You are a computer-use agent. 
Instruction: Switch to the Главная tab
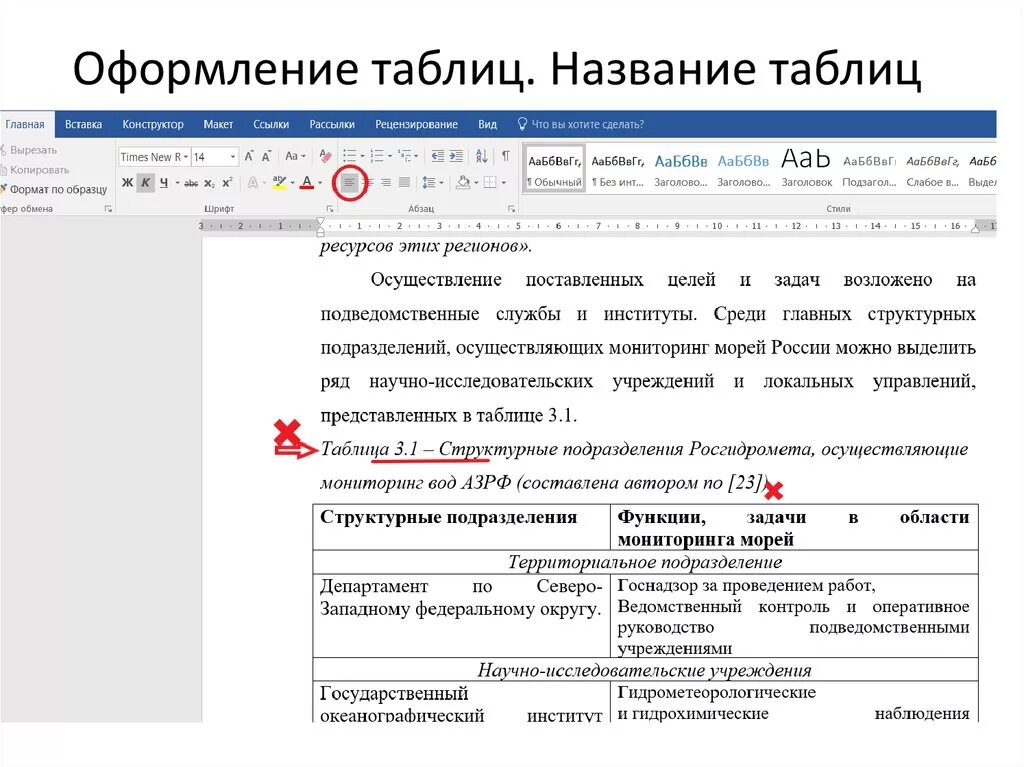(x=25, y=124)
